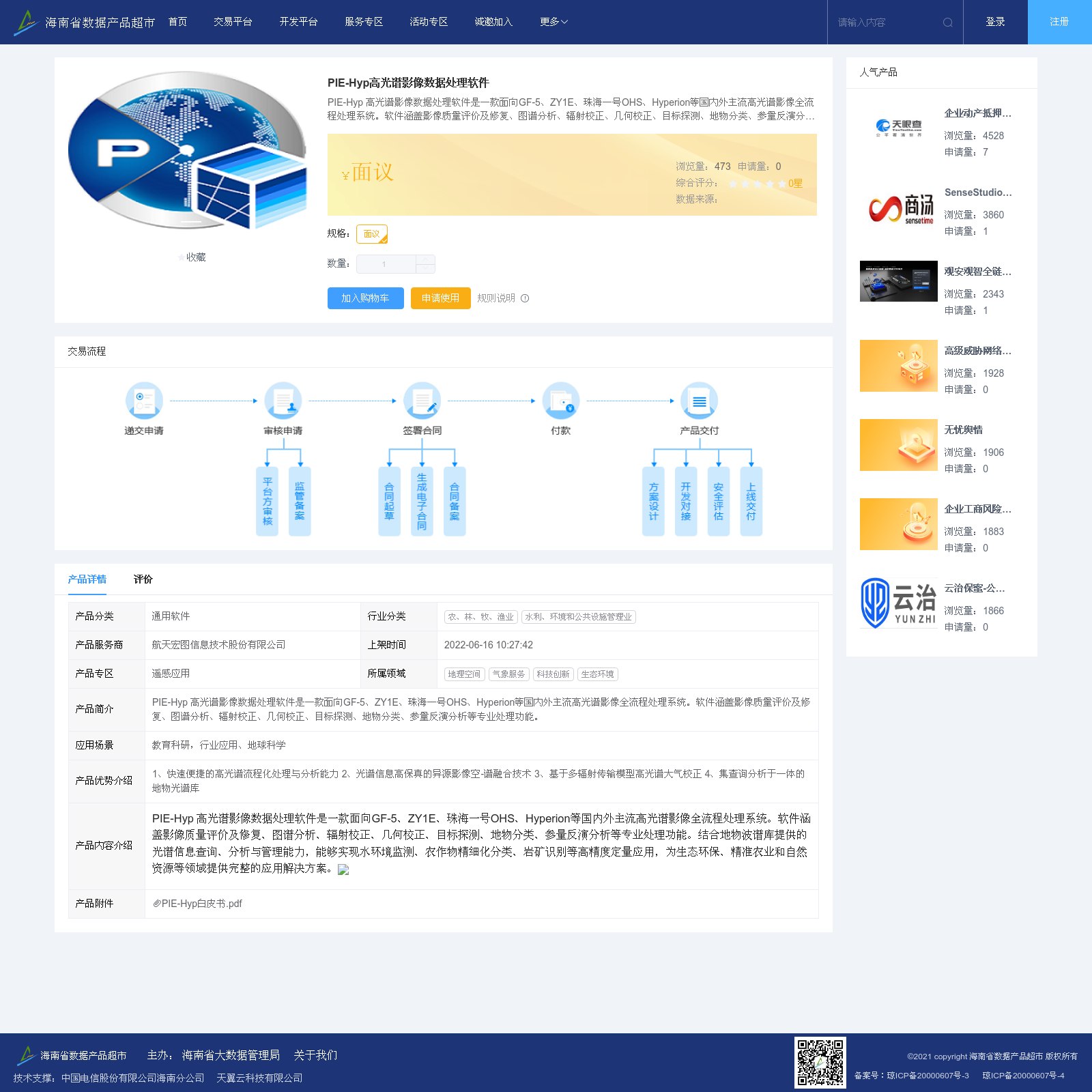
Task: Click the 产品交付 step icon
Action: click(x=700, y=401)
